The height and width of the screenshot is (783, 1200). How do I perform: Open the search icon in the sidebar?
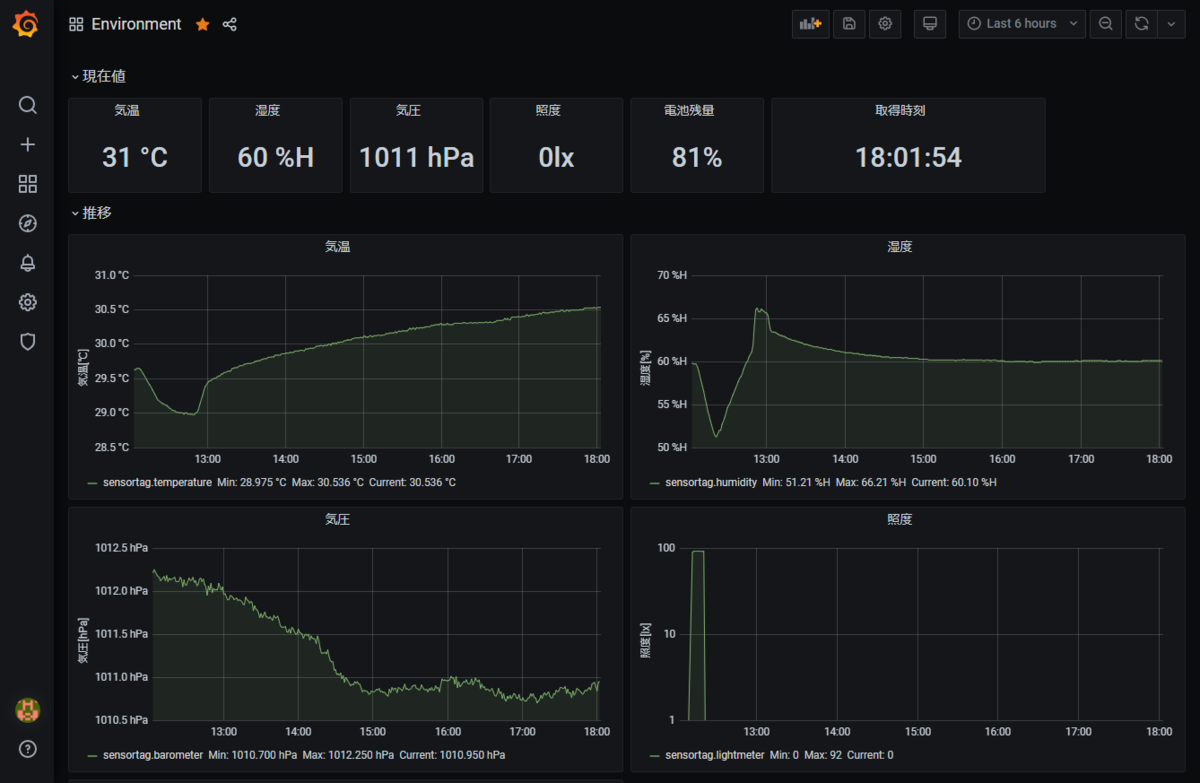click(28, 105)
